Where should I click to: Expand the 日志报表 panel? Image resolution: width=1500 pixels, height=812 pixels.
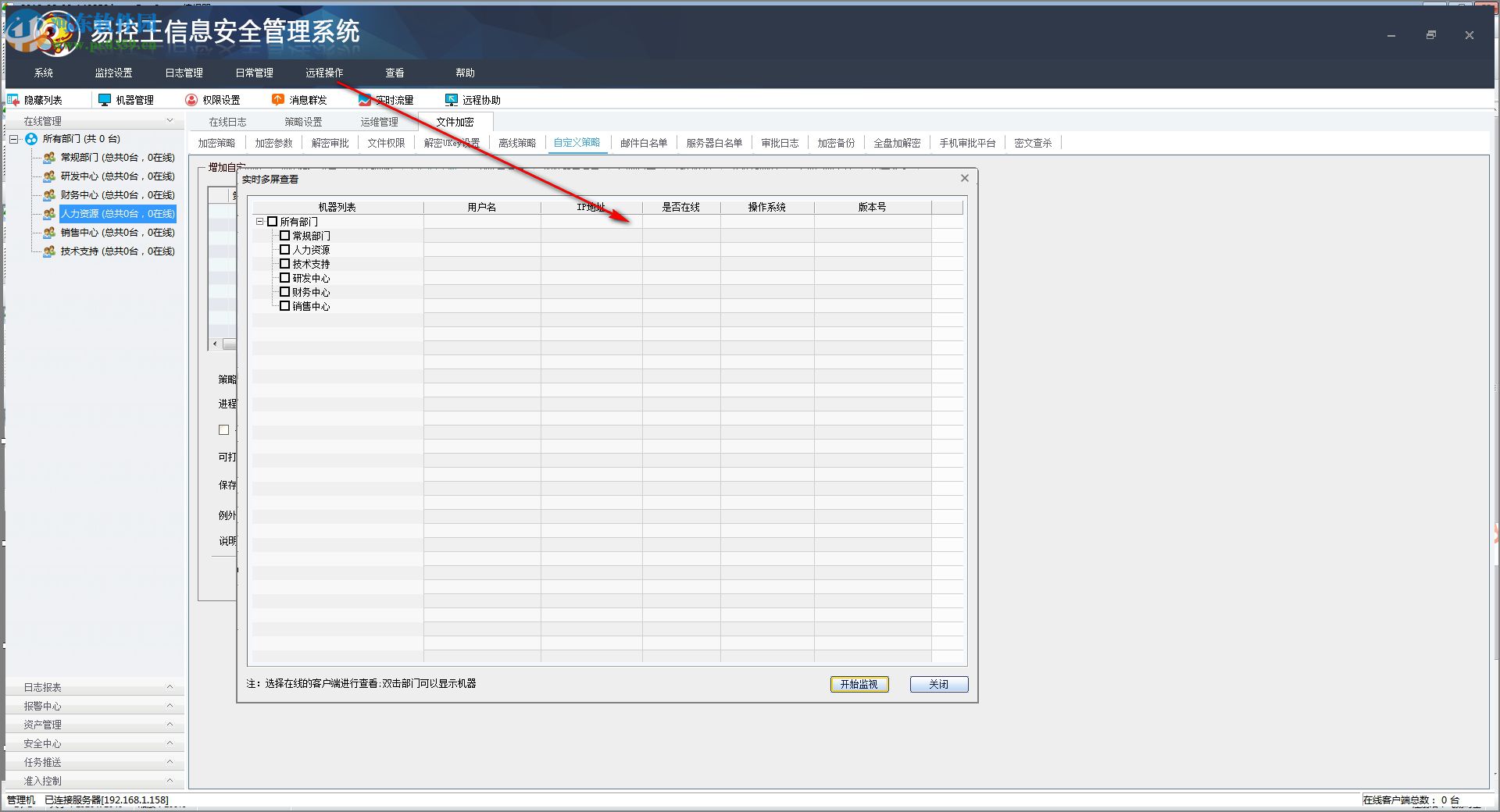tap(170, 687)
